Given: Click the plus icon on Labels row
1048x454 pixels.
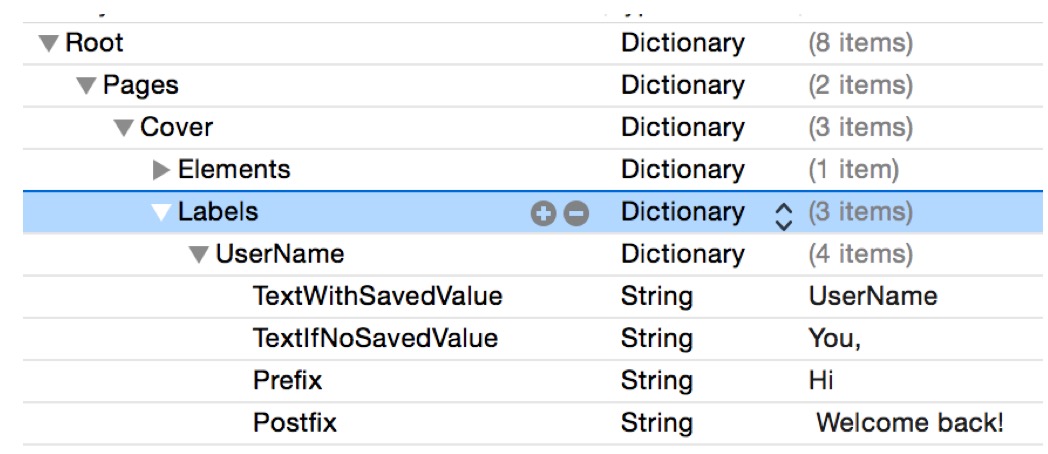Looking at the screenshot, I should click(x=542, y=213).
